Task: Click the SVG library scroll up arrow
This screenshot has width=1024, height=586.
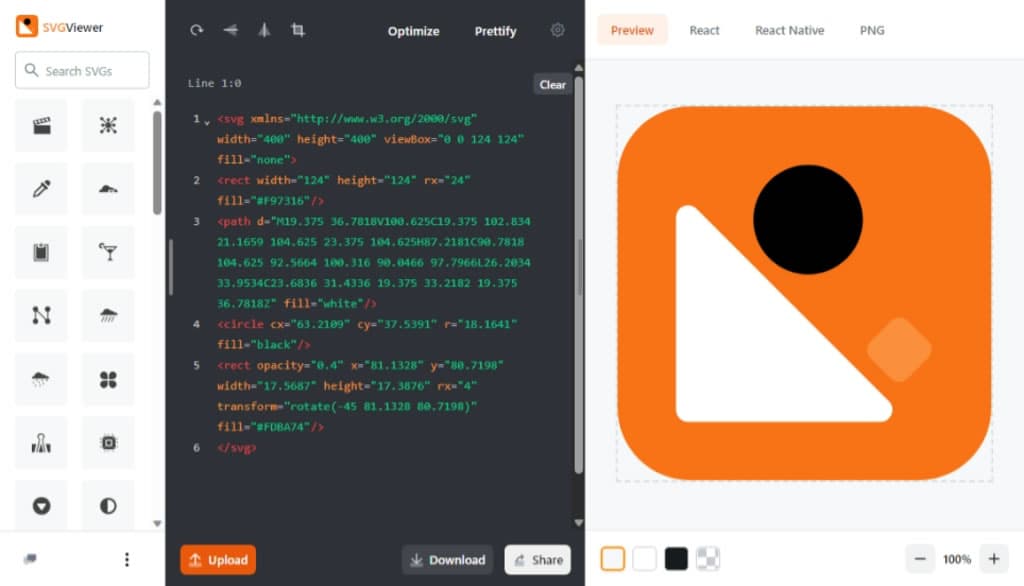Action: 157,103
